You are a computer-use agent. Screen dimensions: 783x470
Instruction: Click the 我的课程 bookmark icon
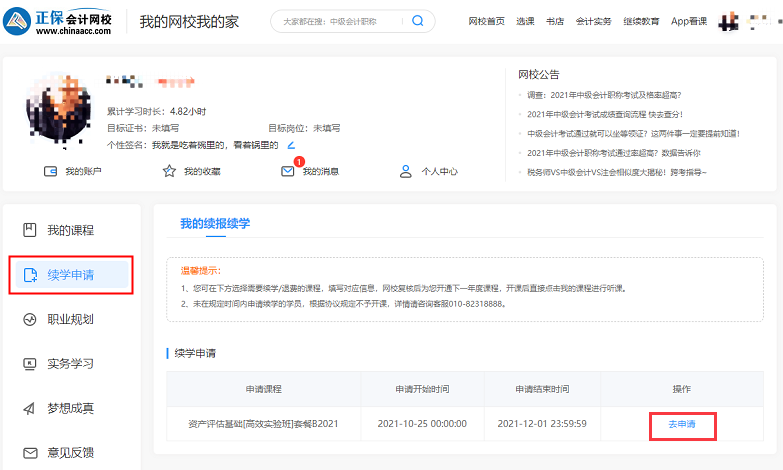click(x=30, y=230)
